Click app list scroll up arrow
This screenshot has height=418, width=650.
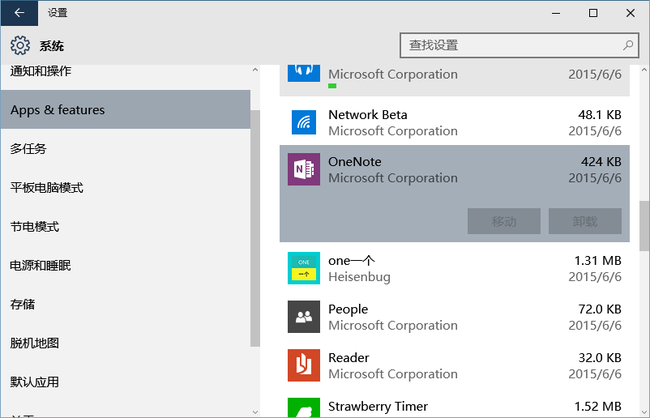coord(644,70)
